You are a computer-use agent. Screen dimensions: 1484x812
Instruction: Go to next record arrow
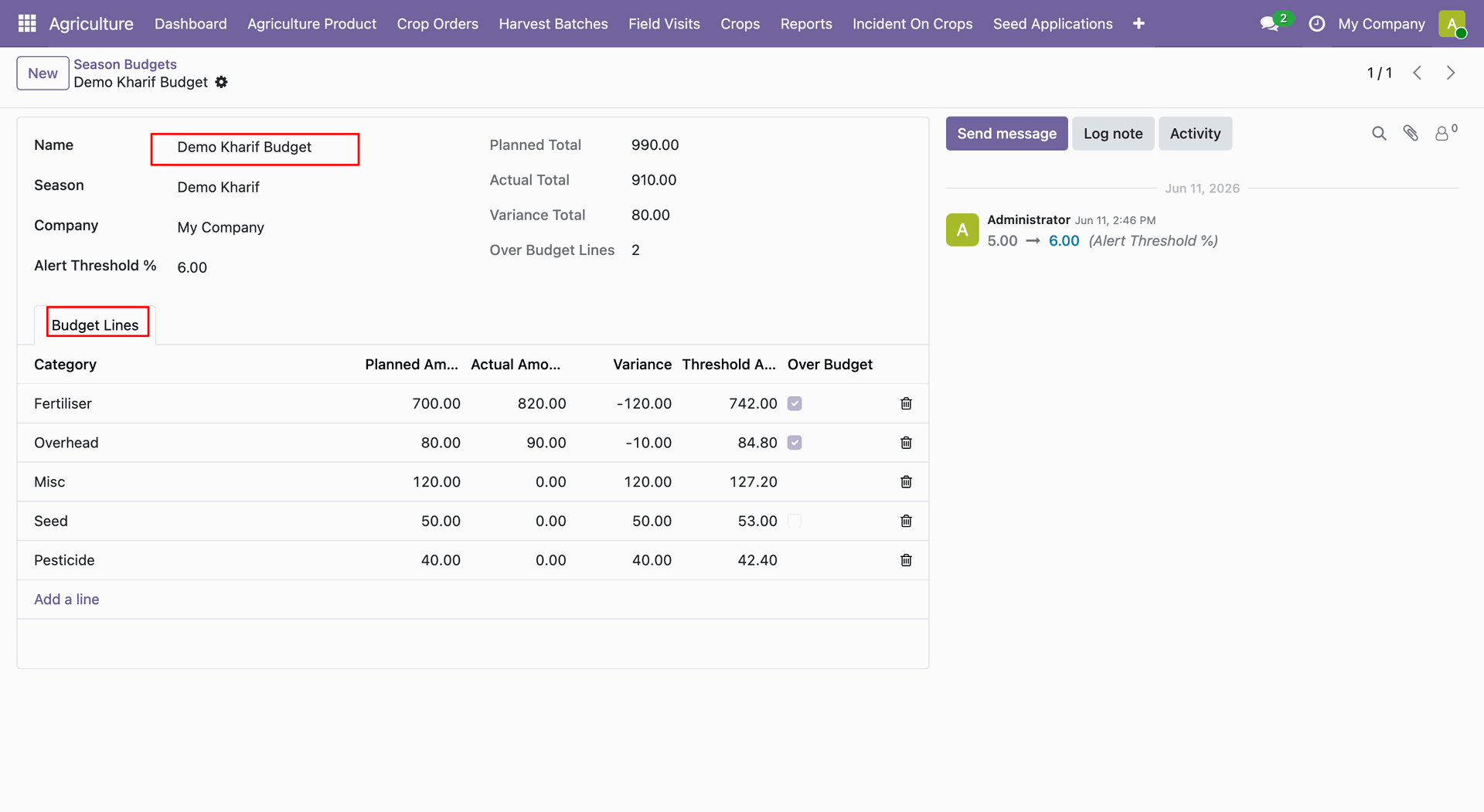[1451, 73]
